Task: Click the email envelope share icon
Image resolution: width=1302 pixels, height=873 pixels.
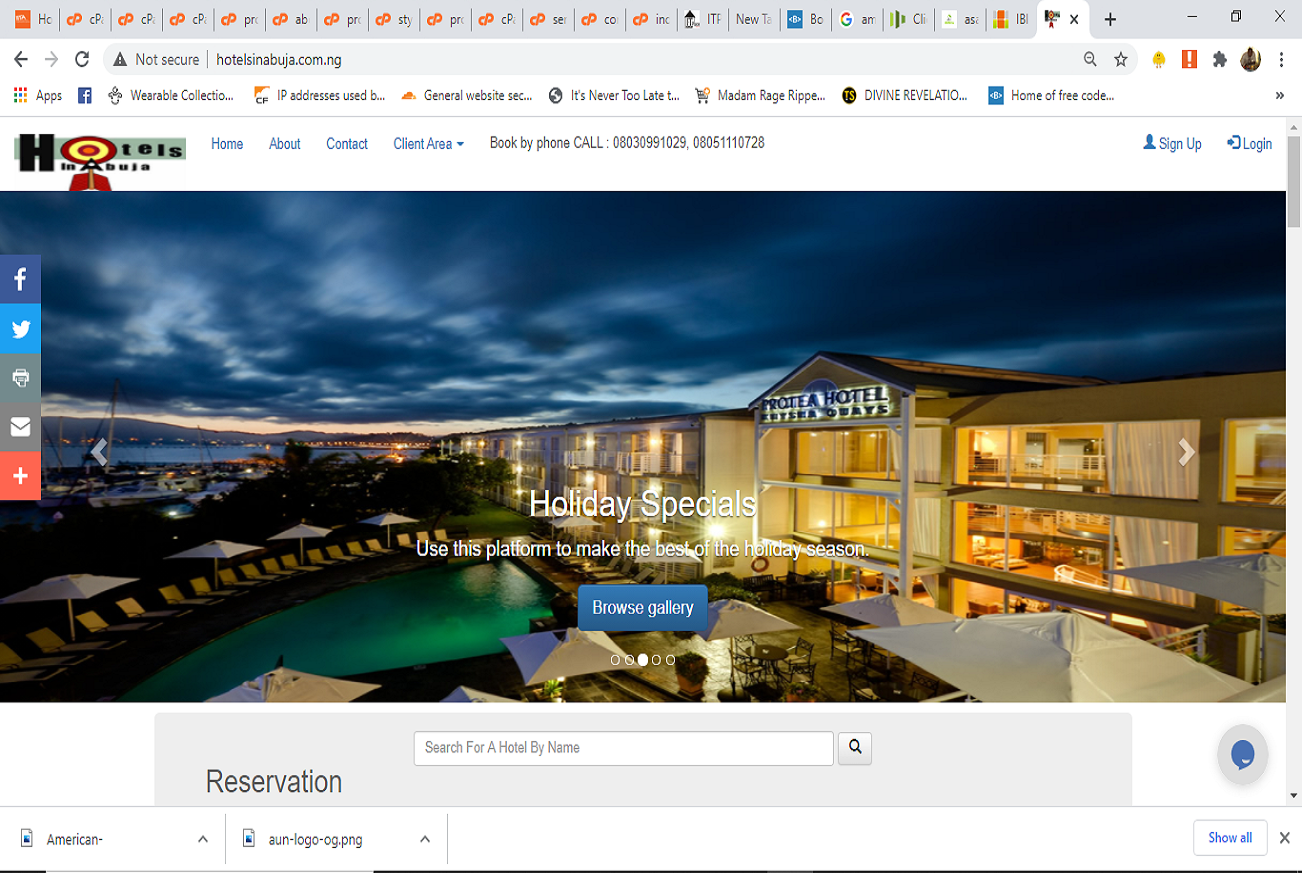Action: [x=20, y=426]
